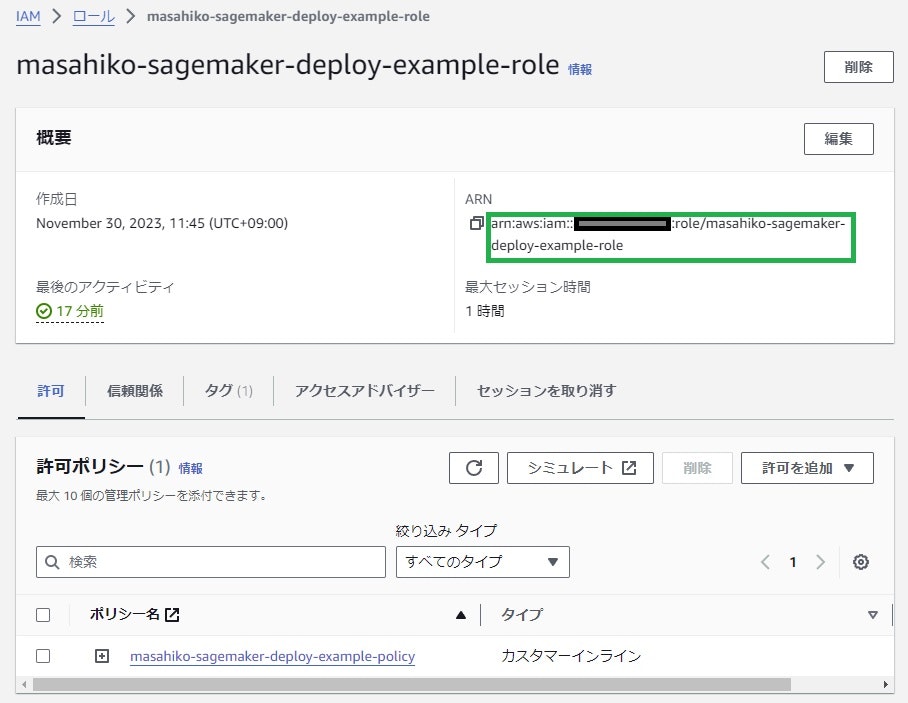This screenshot has height=703, width=908.
Task: Click the ARN text value
Action: click(x=668, y=235)
